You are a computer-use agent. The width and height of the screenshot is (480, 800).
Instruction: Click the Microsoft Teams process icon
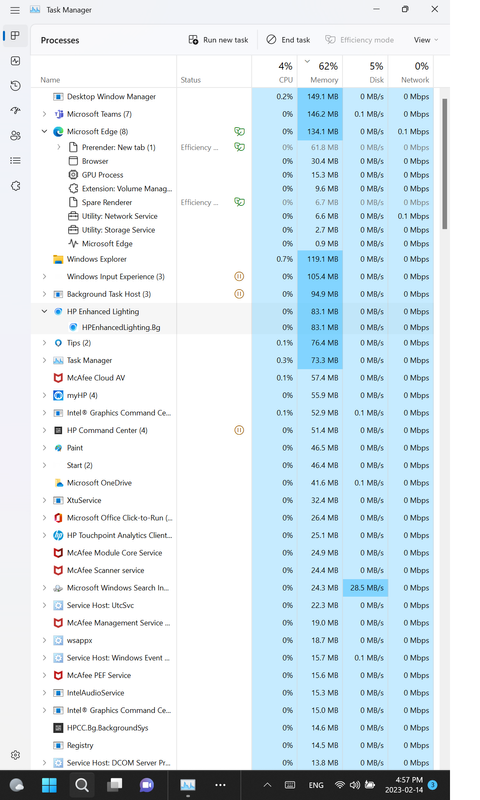tap(58, 114)
